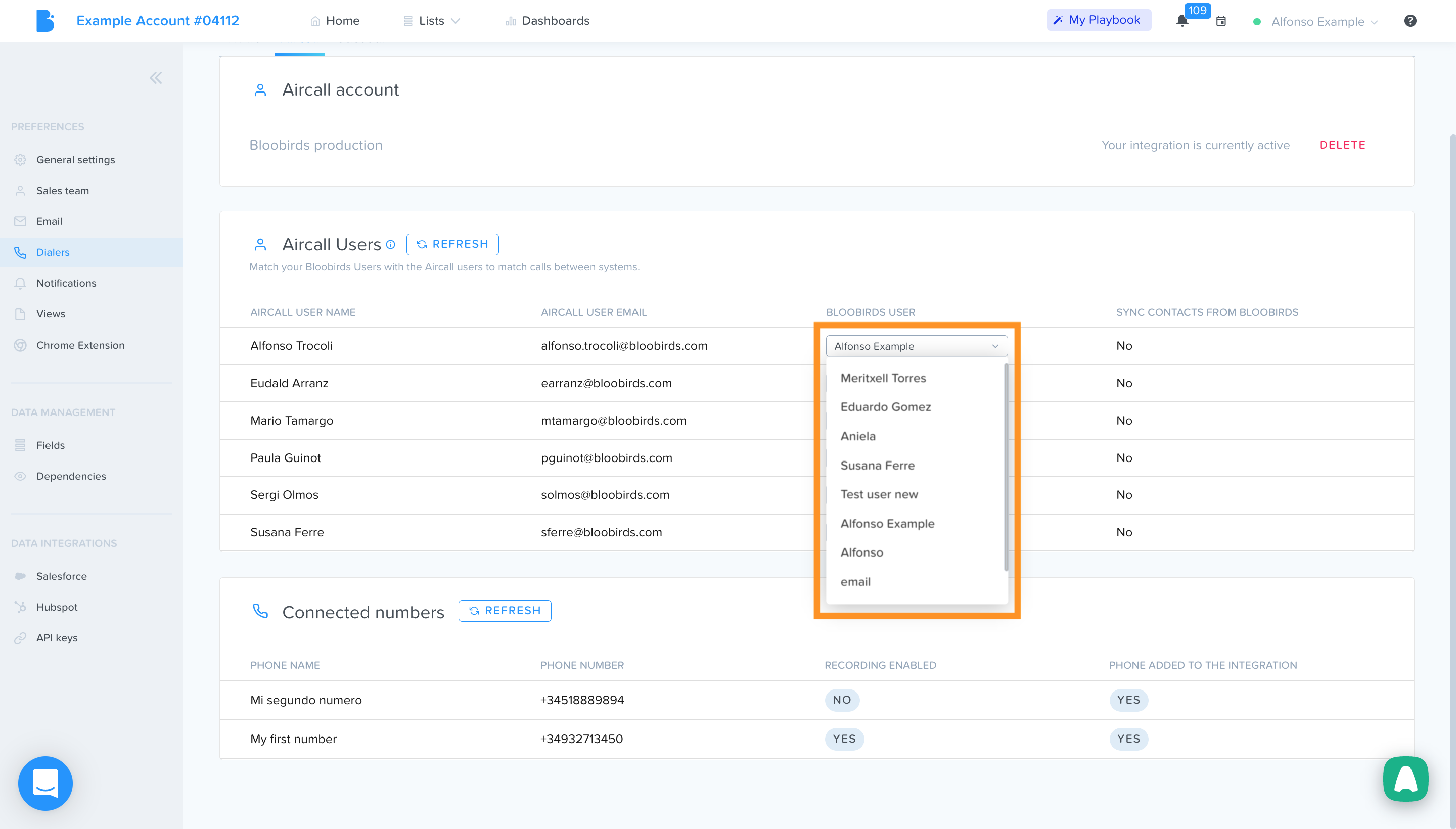Click the Bloobirds logo icon
Viewport: 1456px width, 829px height.
click(45, 21)
